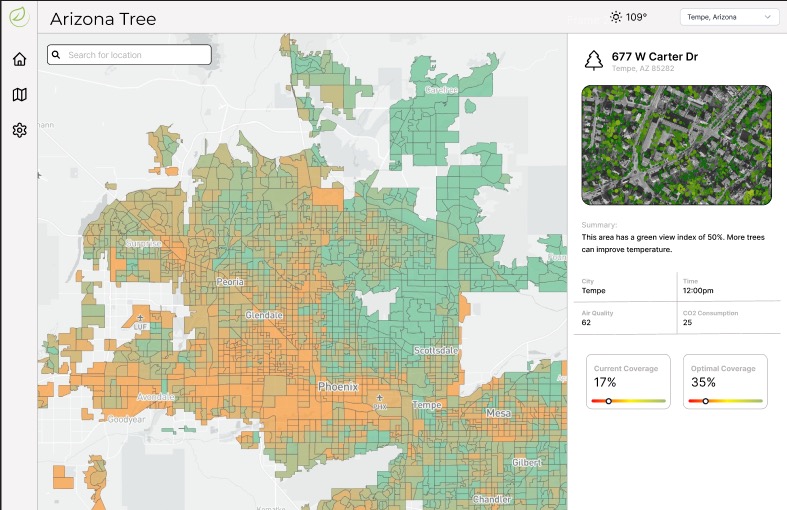Click the Carefree label on the map
787x510 pixels.
(x=441, y=89)
